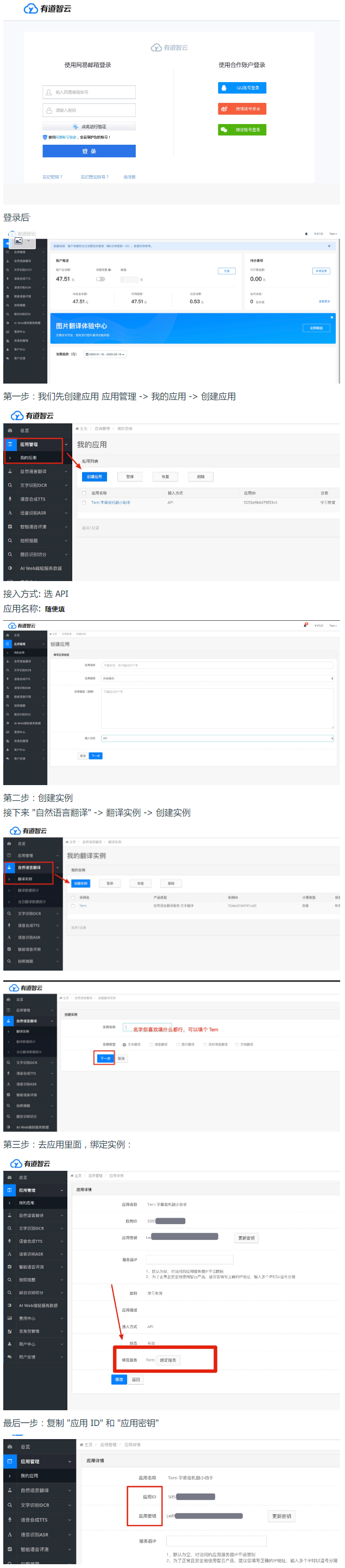The image size is (345, 1568).
Task: Expand 自然语言翻译 chevron in 第三步 sidebar
Action: [x=61, y=1215]
